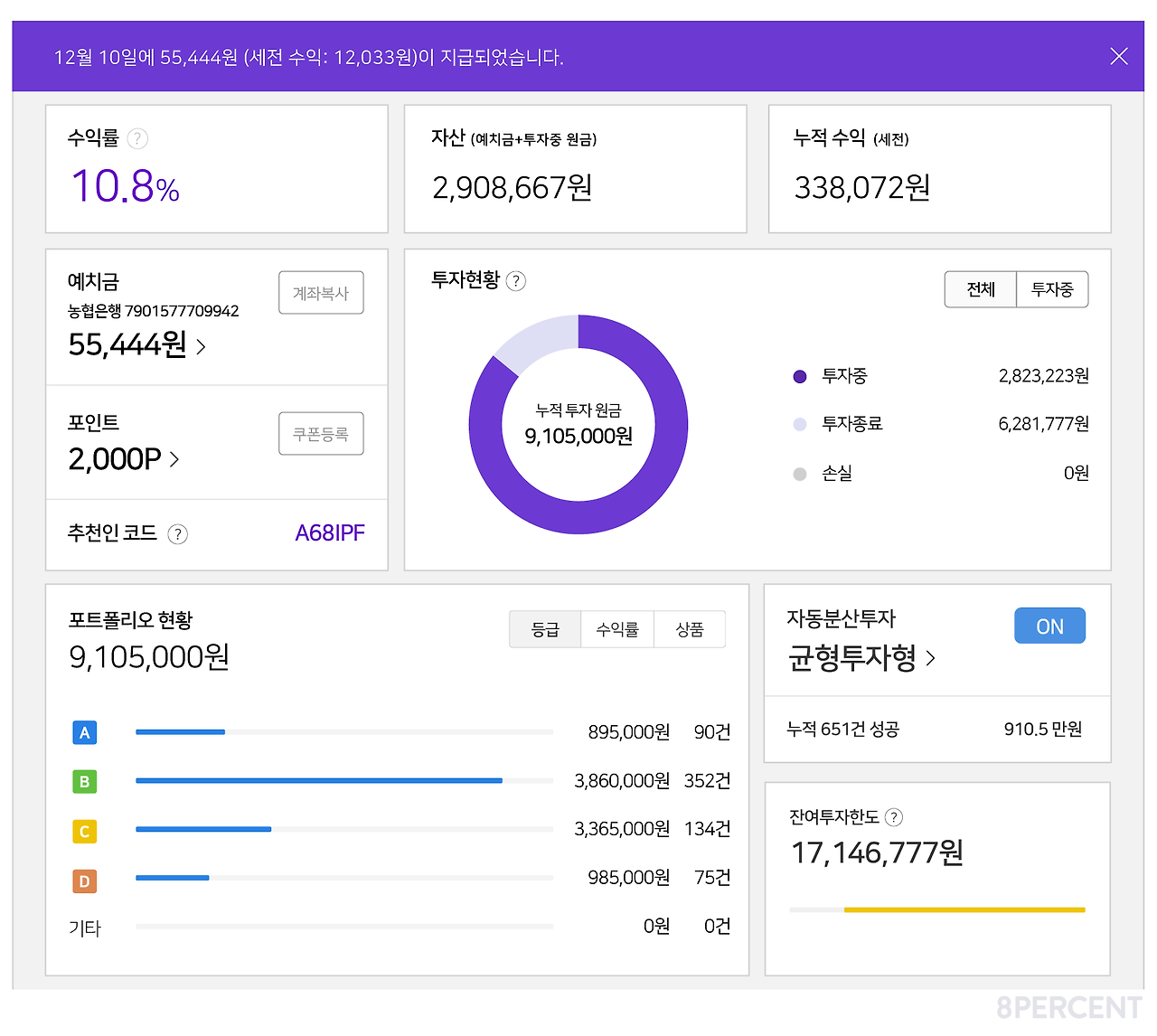Click the 계좌복사 button
Viewport: 1157px width, 1036px height.
(321, 293)
